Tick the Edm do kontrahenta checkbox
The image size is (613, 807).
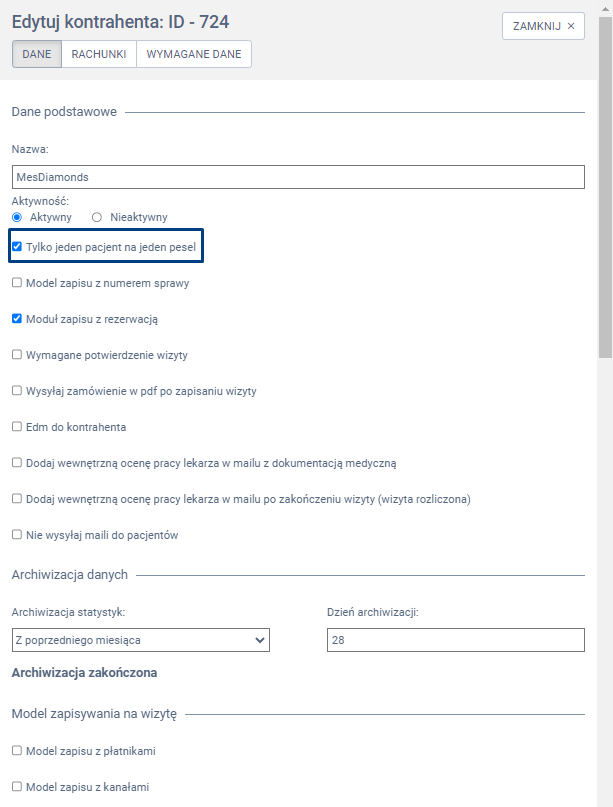[17, 427]
